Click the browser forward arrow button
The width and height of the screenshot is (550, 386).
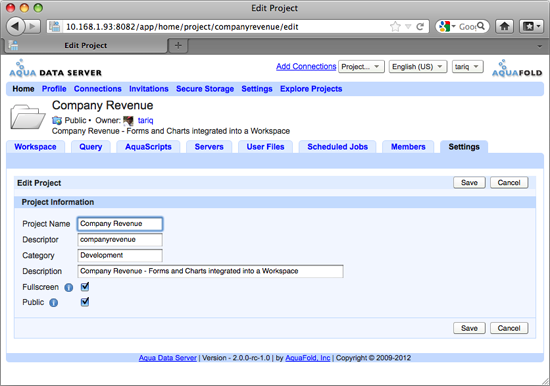tap(32, 26)
